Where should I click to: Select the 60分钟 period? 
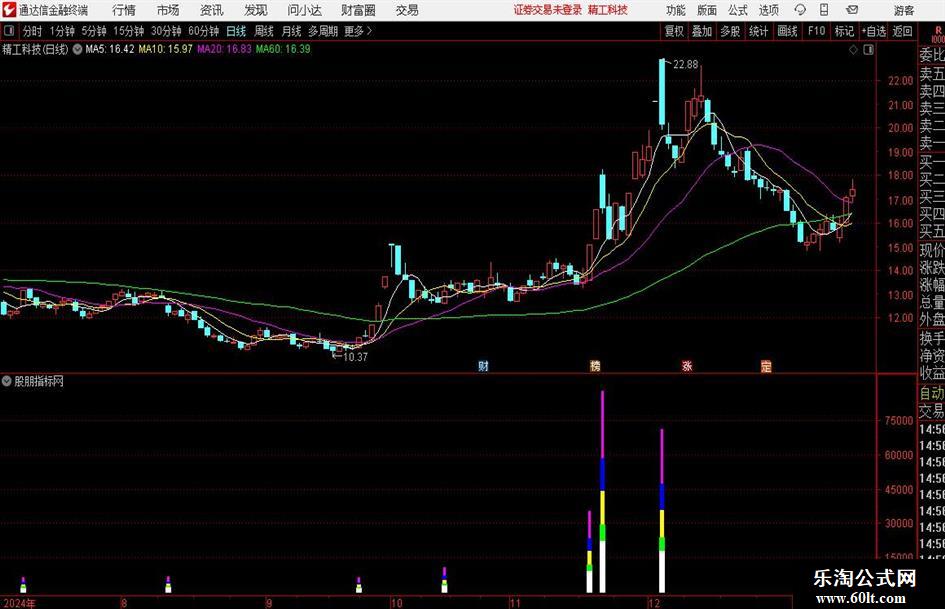[x=204, y=31]
